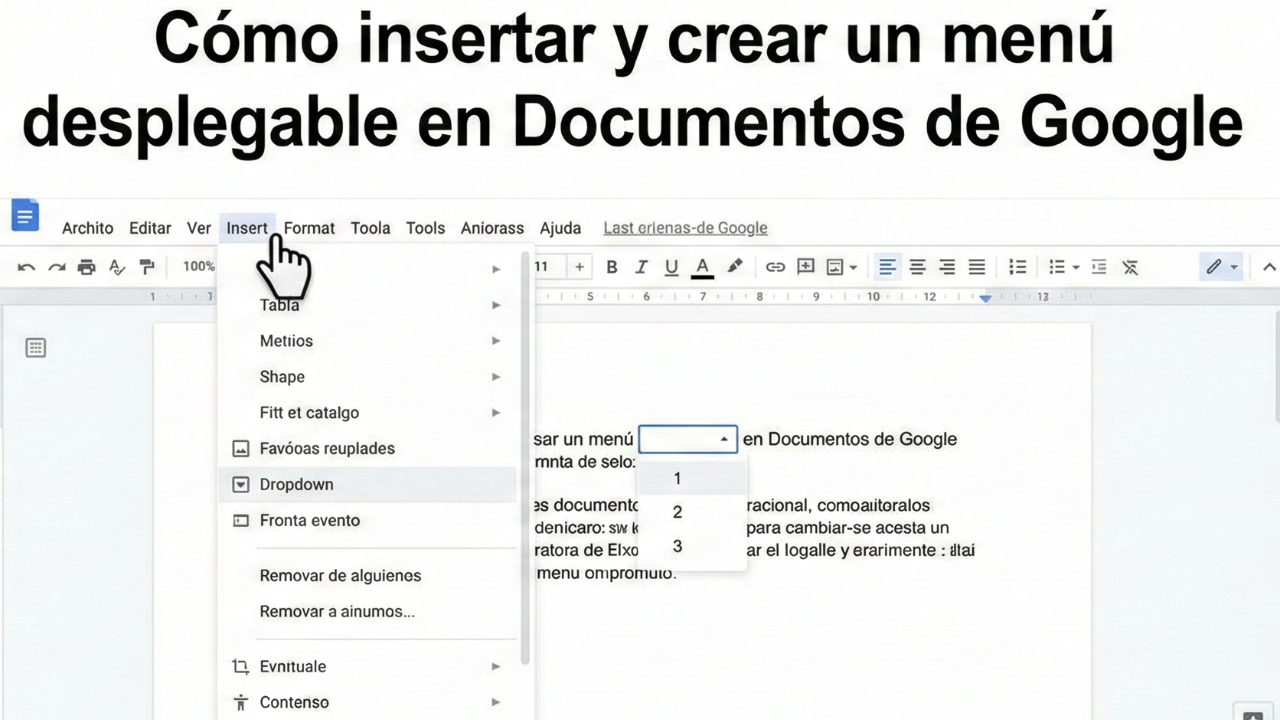This screenshot has width=1280, height=720.
Task: Click the print icon
Action: point(87,267)
